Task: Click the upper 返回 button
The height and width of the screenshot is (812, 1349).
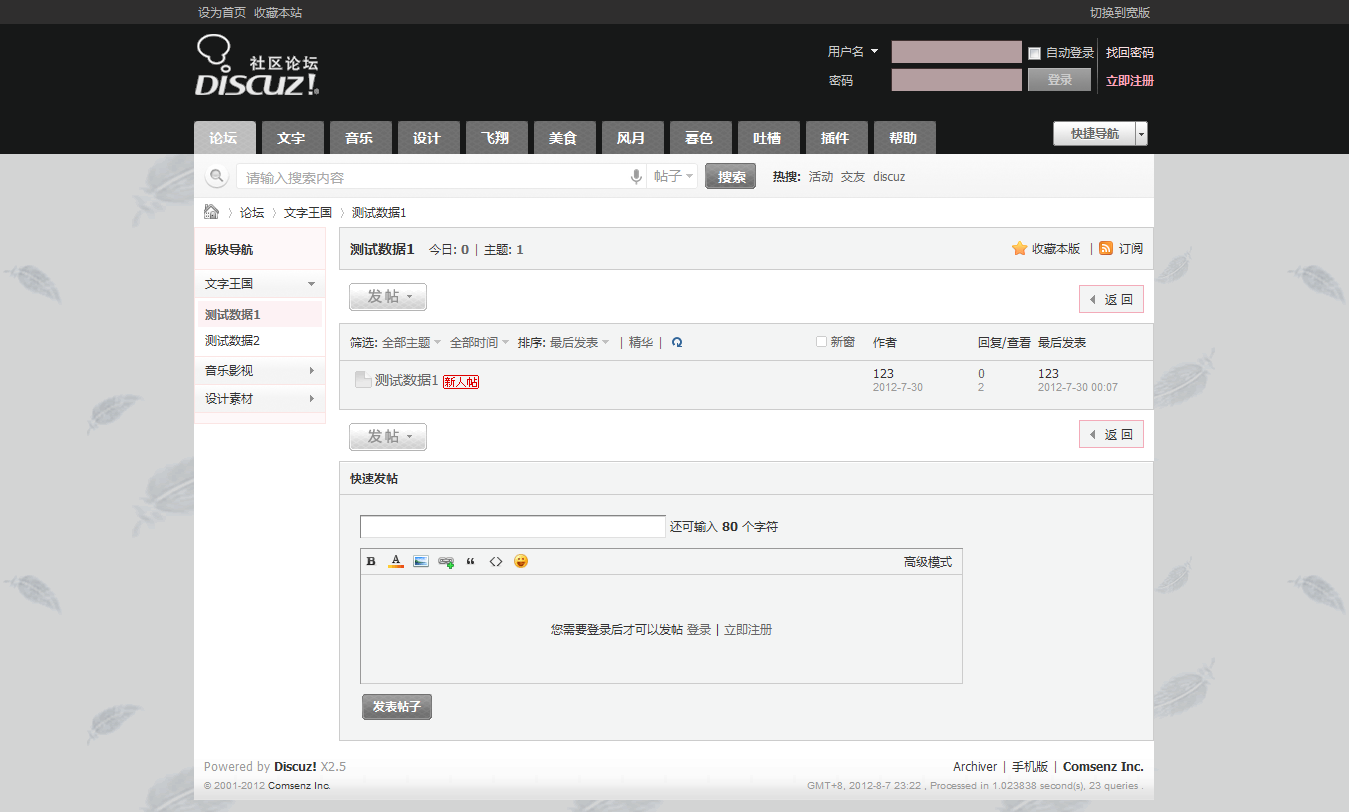Action: click(1111, 299)
